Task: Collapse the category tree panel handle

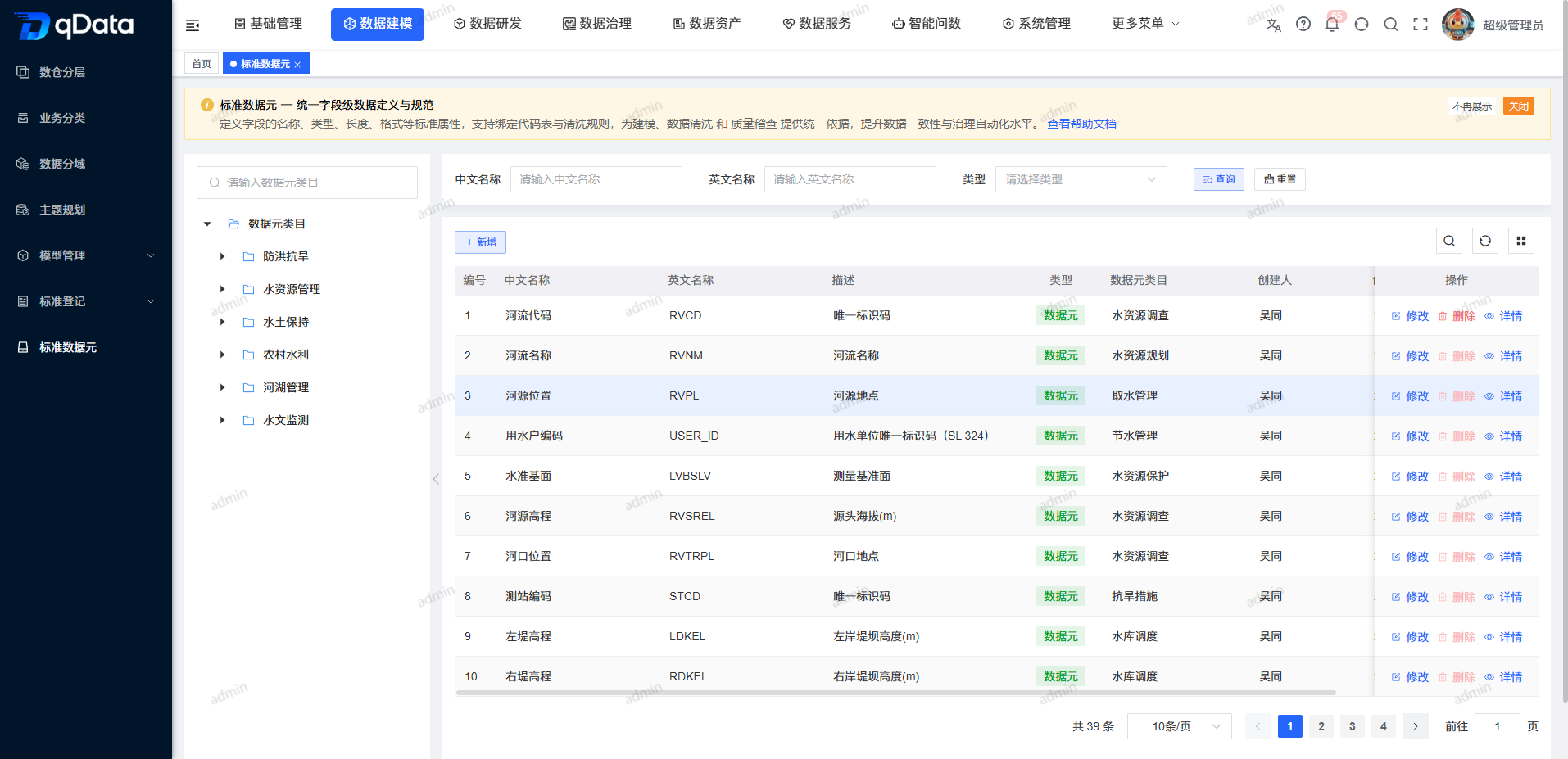Action: point(436,479)
